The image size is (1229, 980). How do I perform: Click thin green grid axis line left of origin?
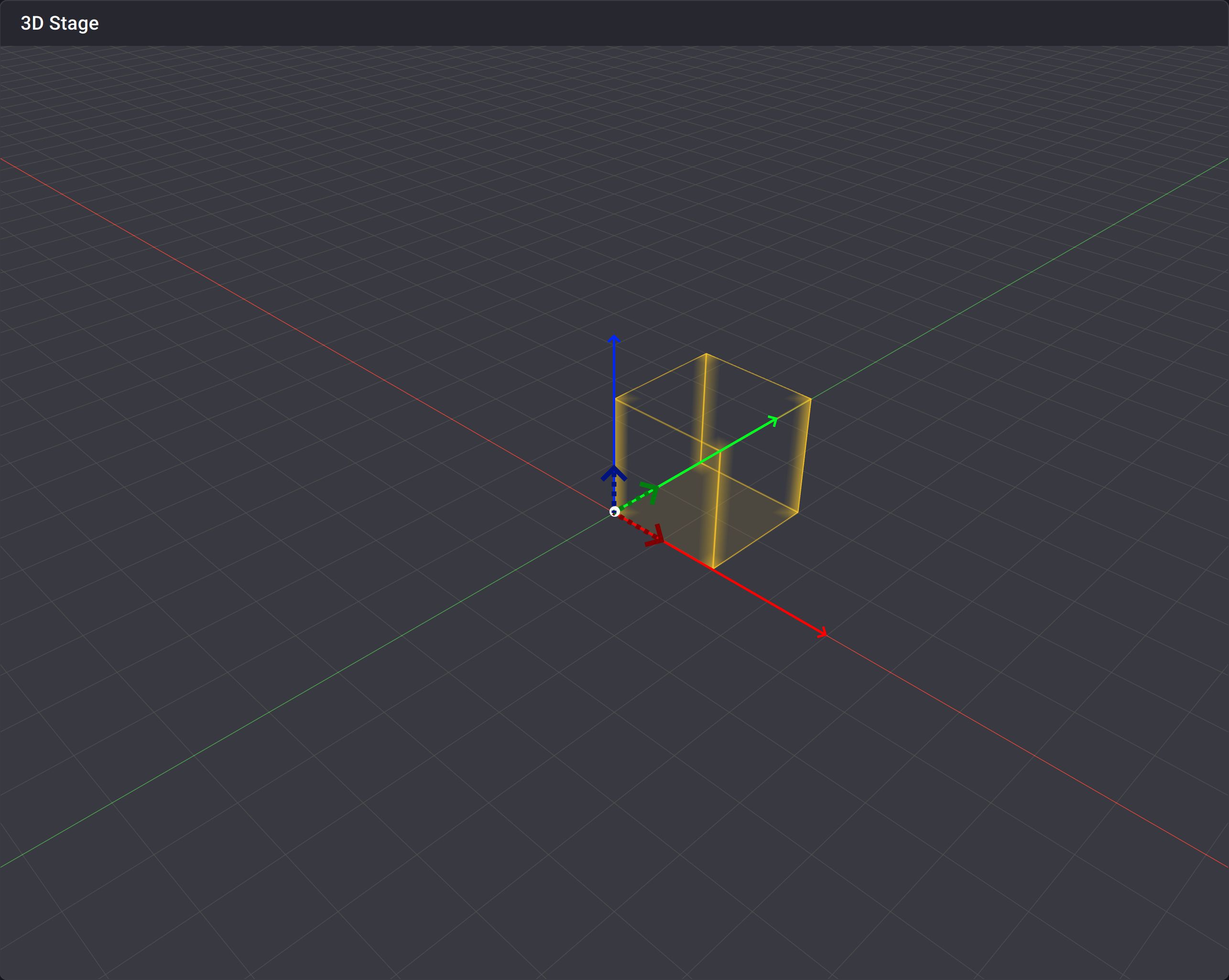(x=342, y=670)
